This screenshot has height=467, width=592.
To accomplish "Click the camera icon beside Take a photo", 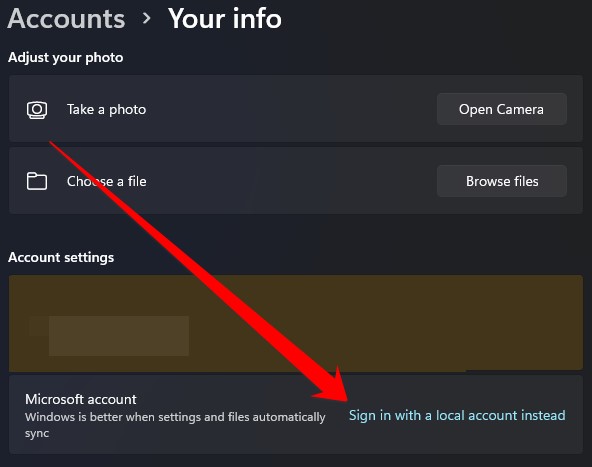I will click(x=37, y=110).
